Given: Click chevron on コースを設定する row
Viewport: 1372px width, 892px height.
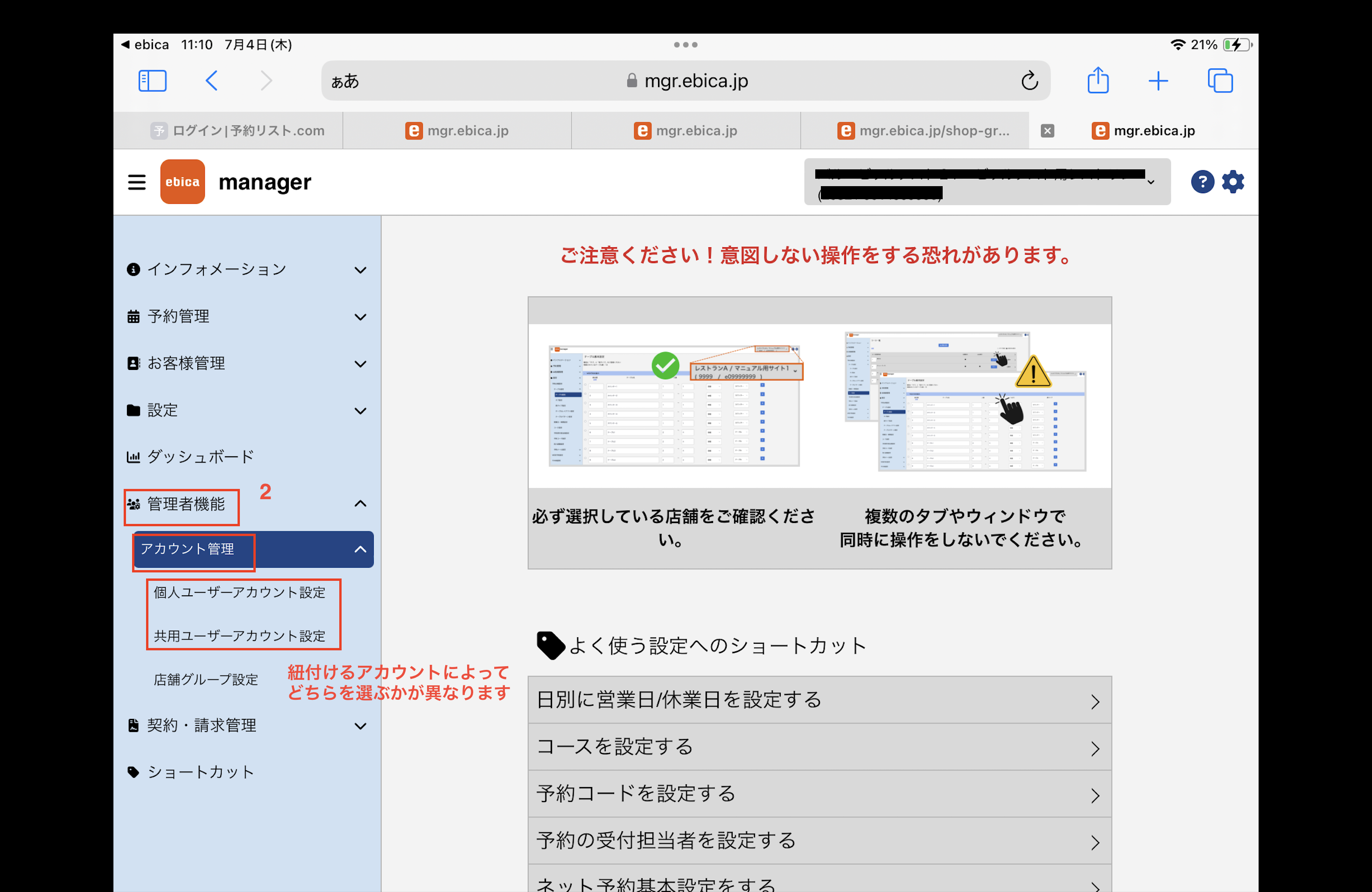Looking at the screenshot, I should tap(1095, 748).
